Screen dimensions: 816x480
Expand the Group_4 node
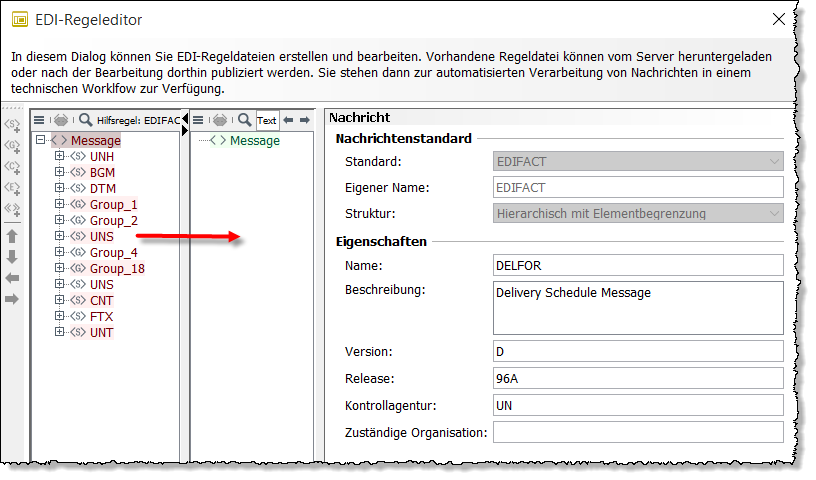click(59, 252)
